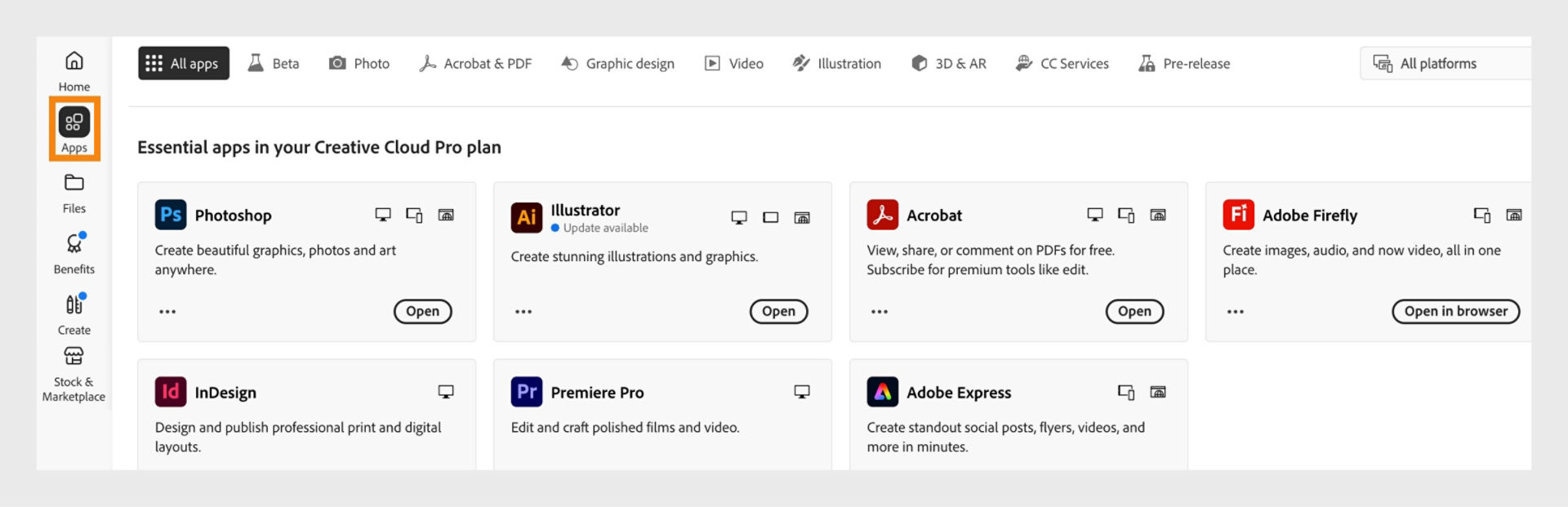This screenshot has height=507, width=1568.
Task: Click the Adobe Express app icon
Action: (x=883, y=392)
